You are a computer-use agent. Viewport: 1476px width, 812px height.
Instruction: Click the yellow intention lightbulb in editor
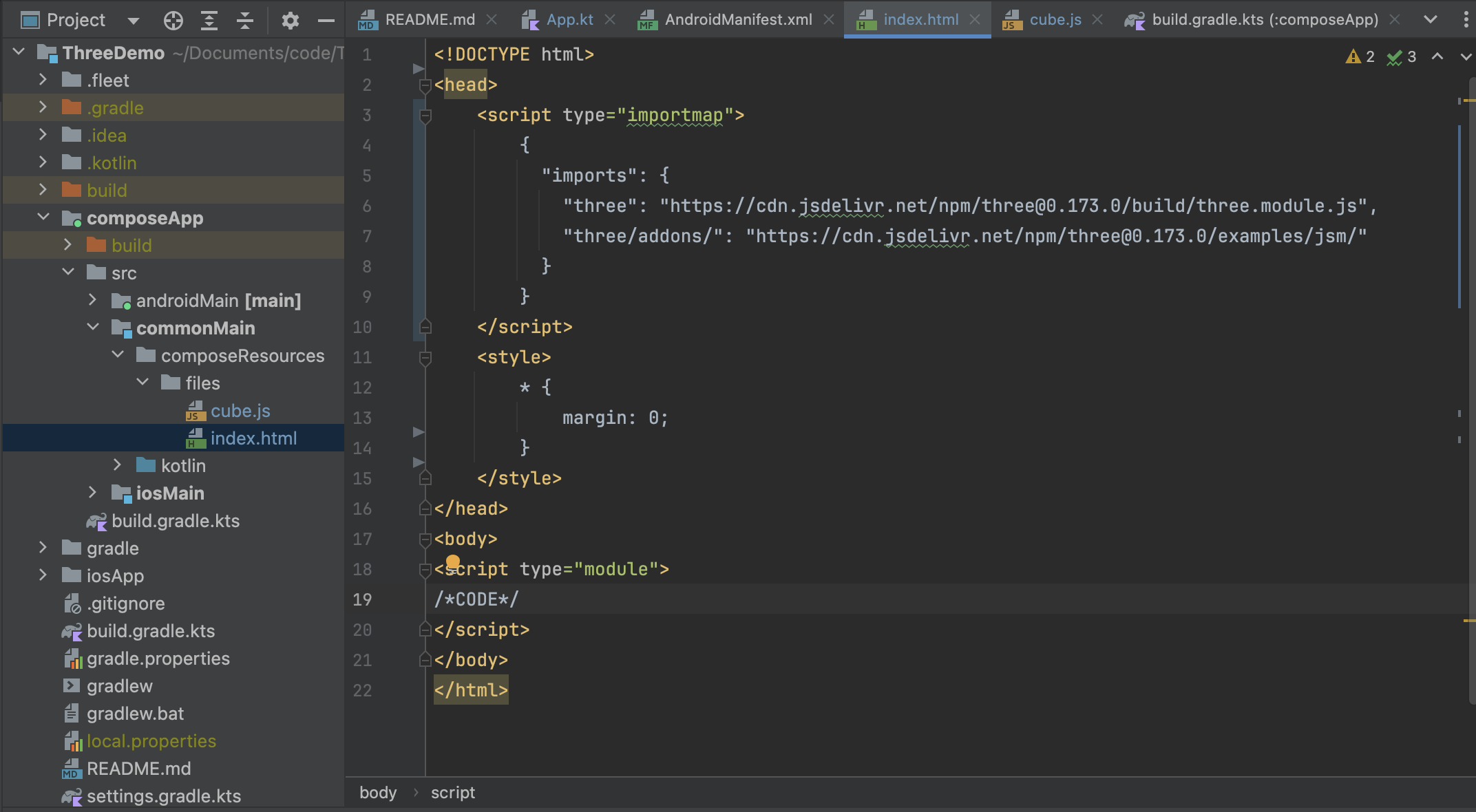pyautogui.click(x=452, y=562)
